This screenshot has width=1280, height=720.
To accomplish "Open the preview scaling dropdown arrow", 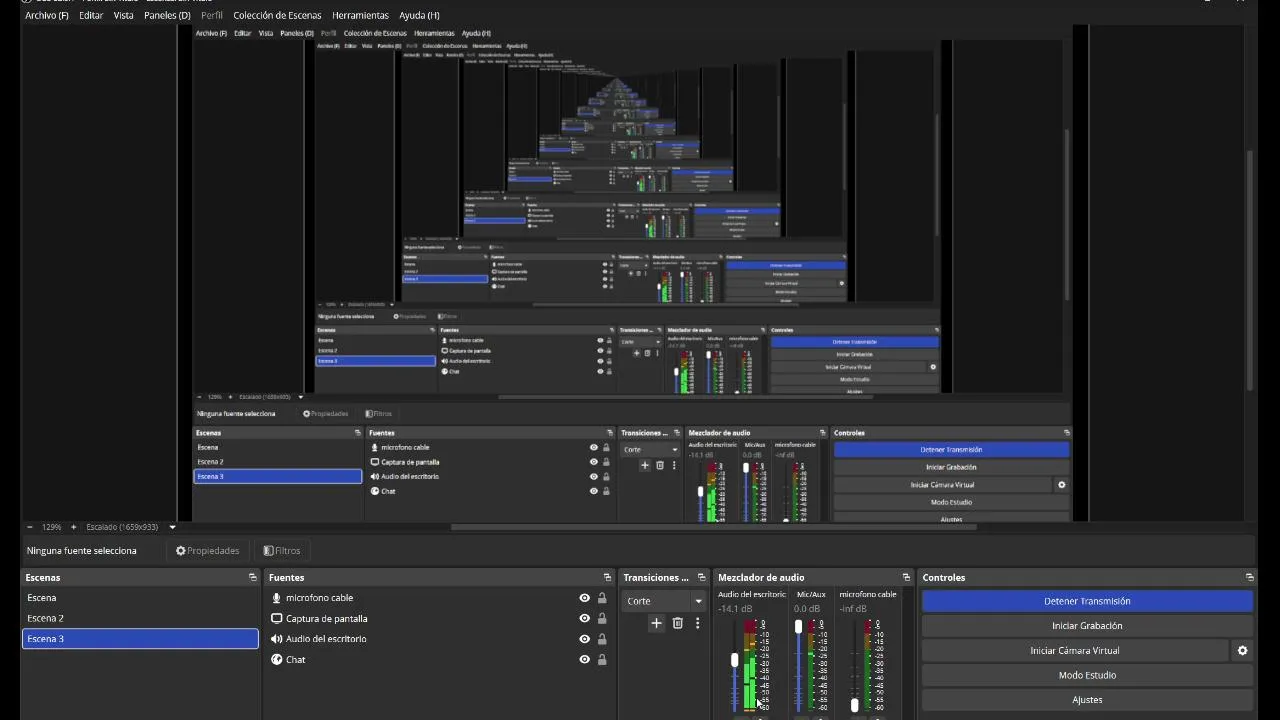I will (172, 527).
